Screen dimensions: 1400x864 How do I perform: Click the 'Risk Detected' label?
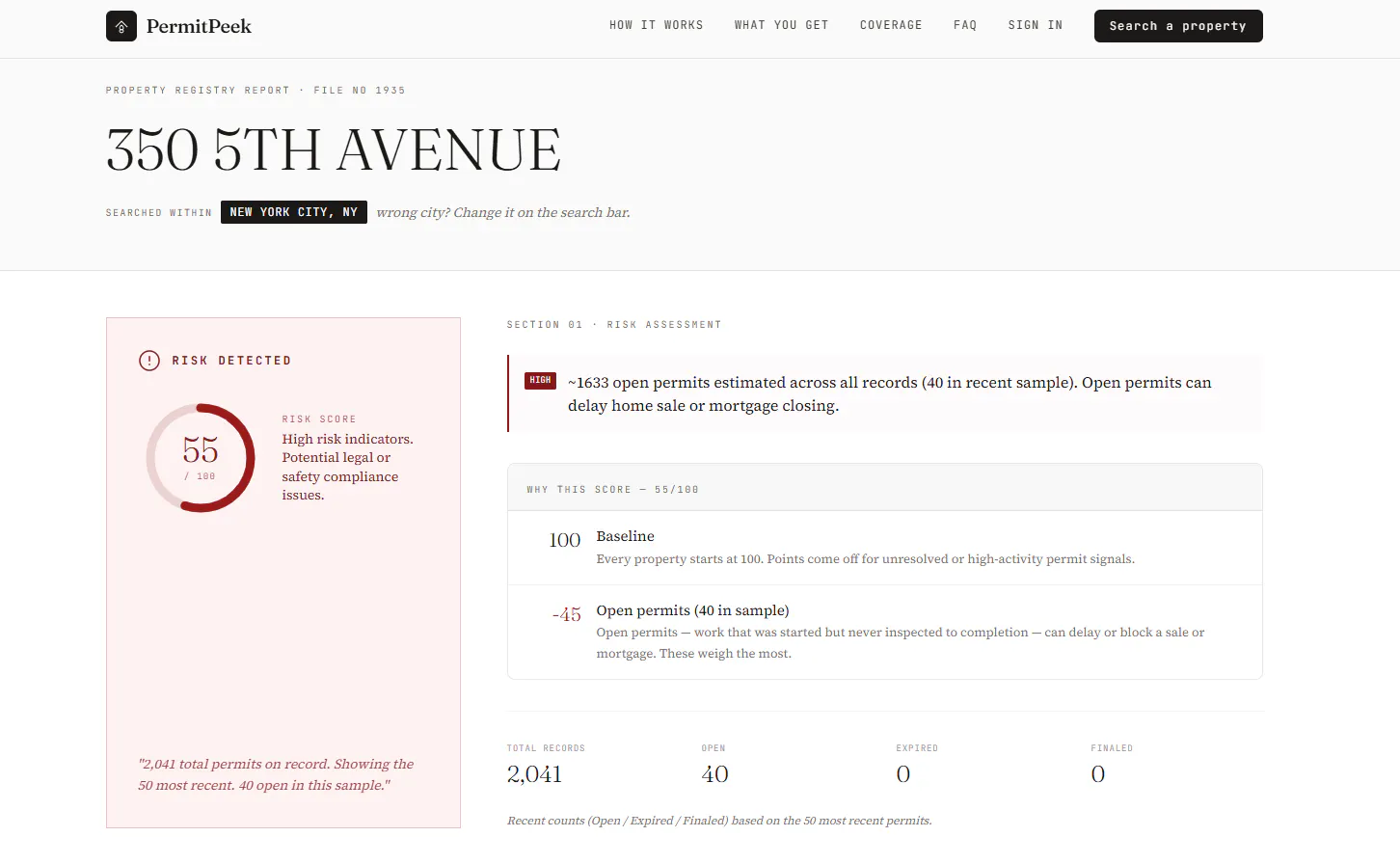point(231,361)
